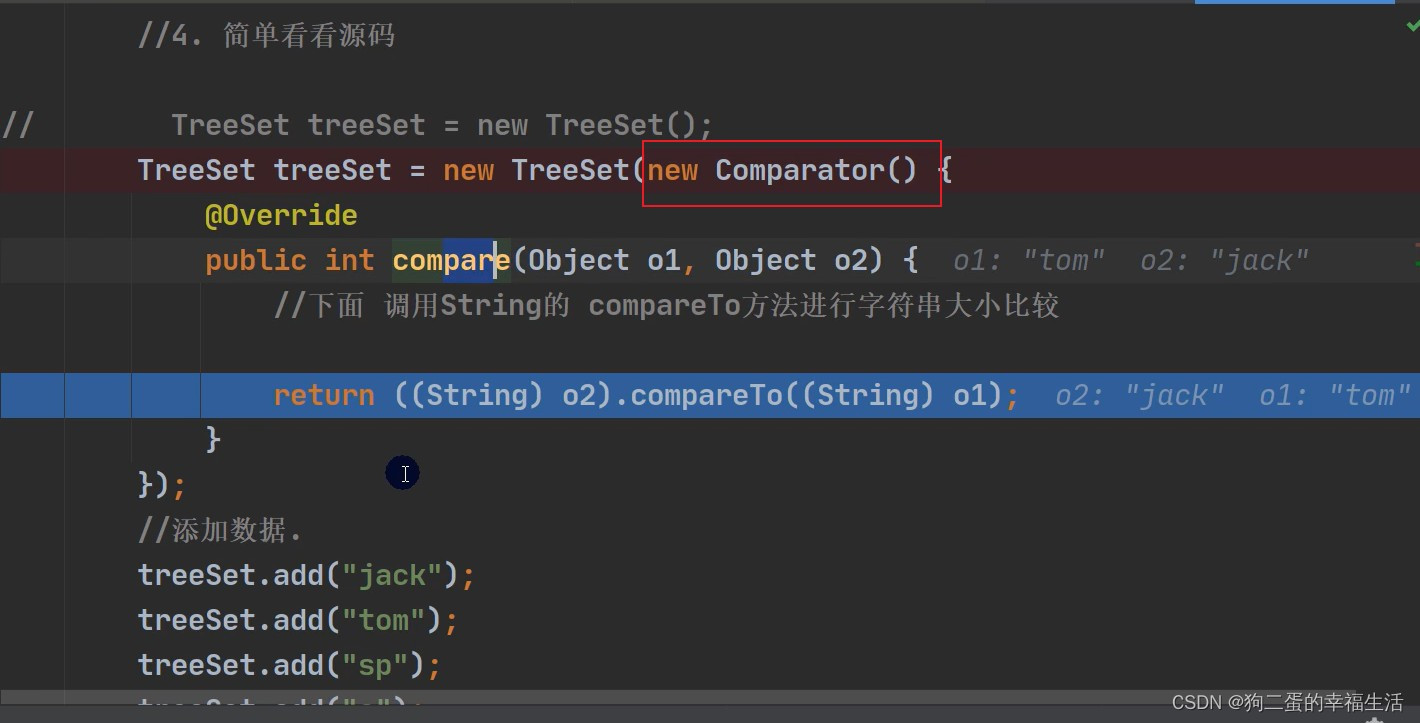This screenshot has height=723, width=1420.
Task: Click the "int" return type keyword
Action: [x=349, y=261]
